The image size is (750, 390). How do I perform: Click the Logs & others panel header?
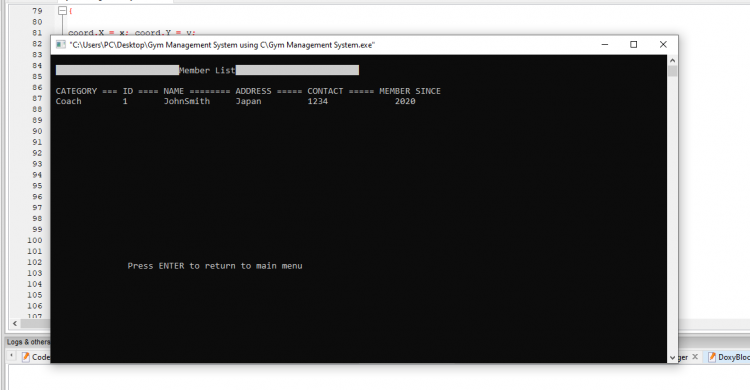[x=28, y=342]
